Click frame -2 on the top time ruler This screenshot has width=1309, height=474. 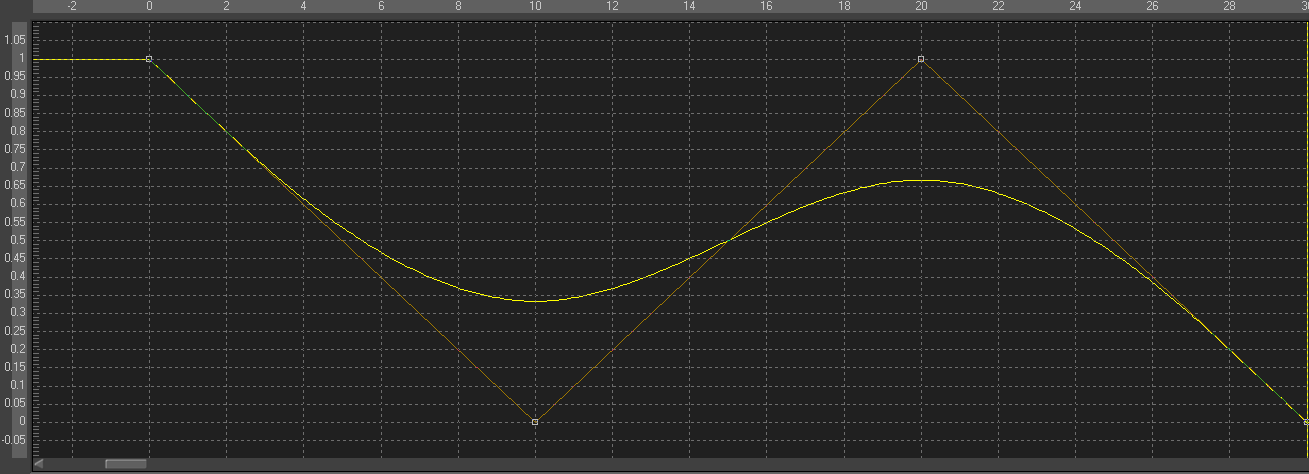pos(72,6)
